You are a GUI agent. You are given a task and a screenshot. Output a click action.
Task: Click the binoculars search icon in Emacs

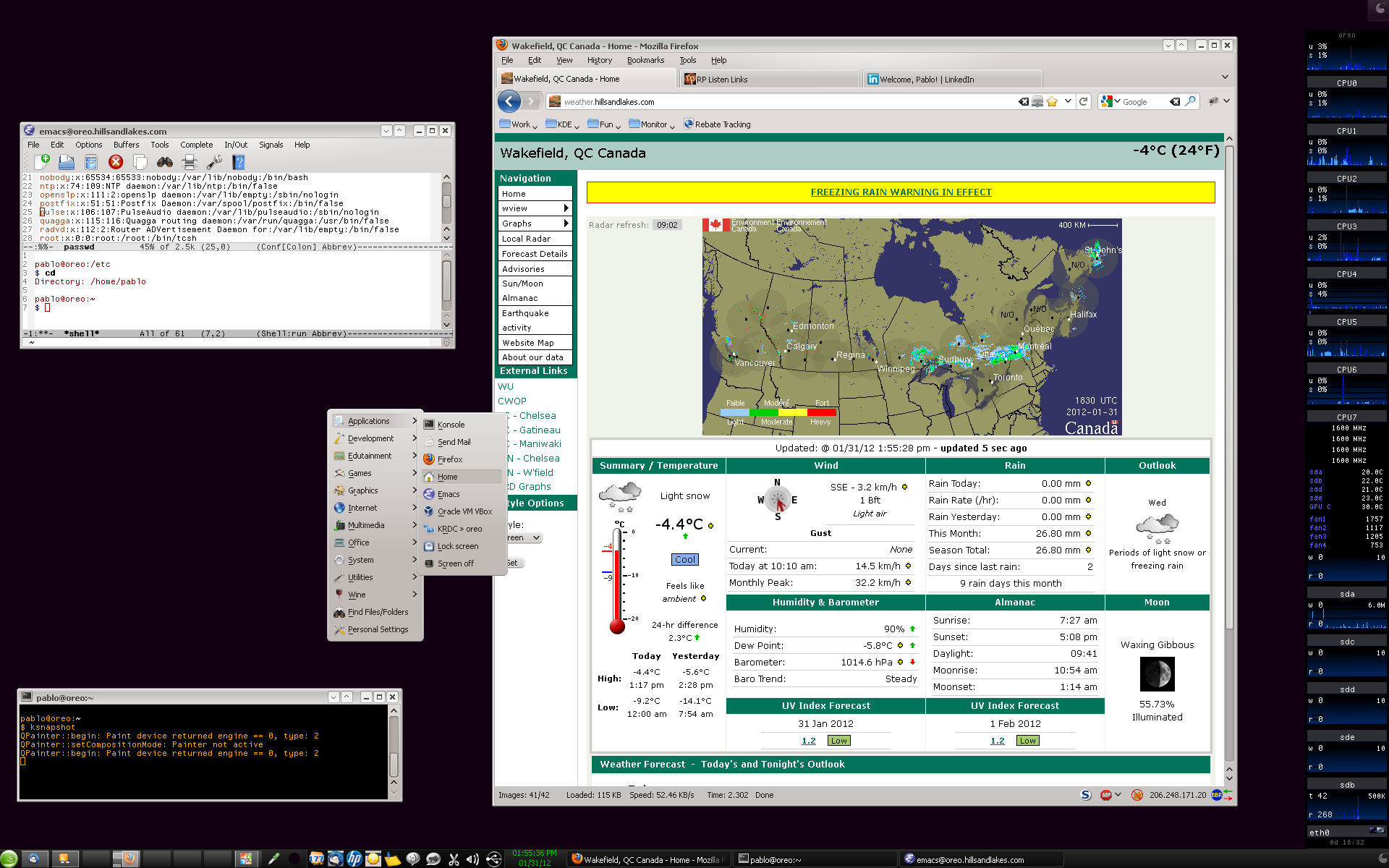[x=165, y=162]
